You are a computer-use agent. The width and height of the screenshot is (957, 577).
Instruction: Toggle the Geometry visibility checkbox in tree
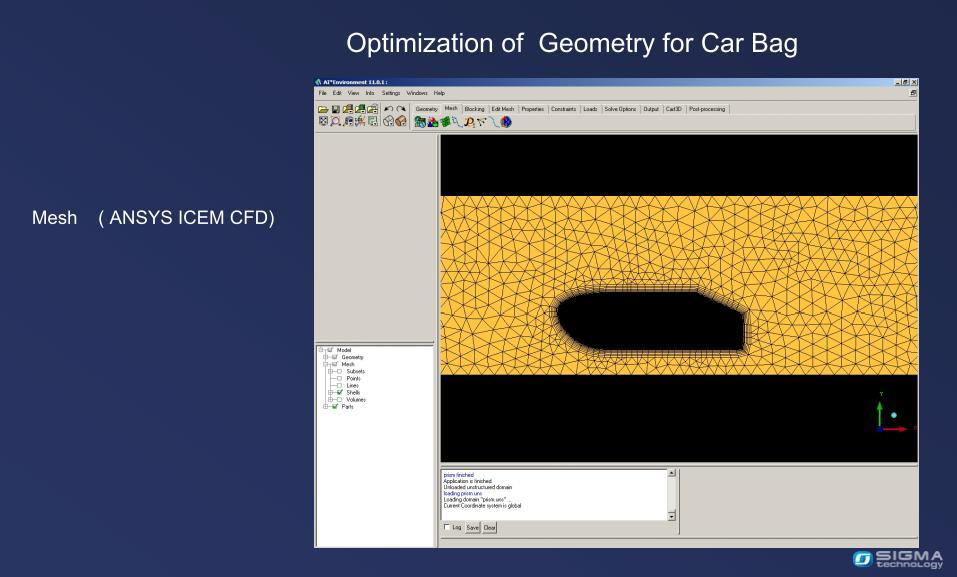coord(335,357)
